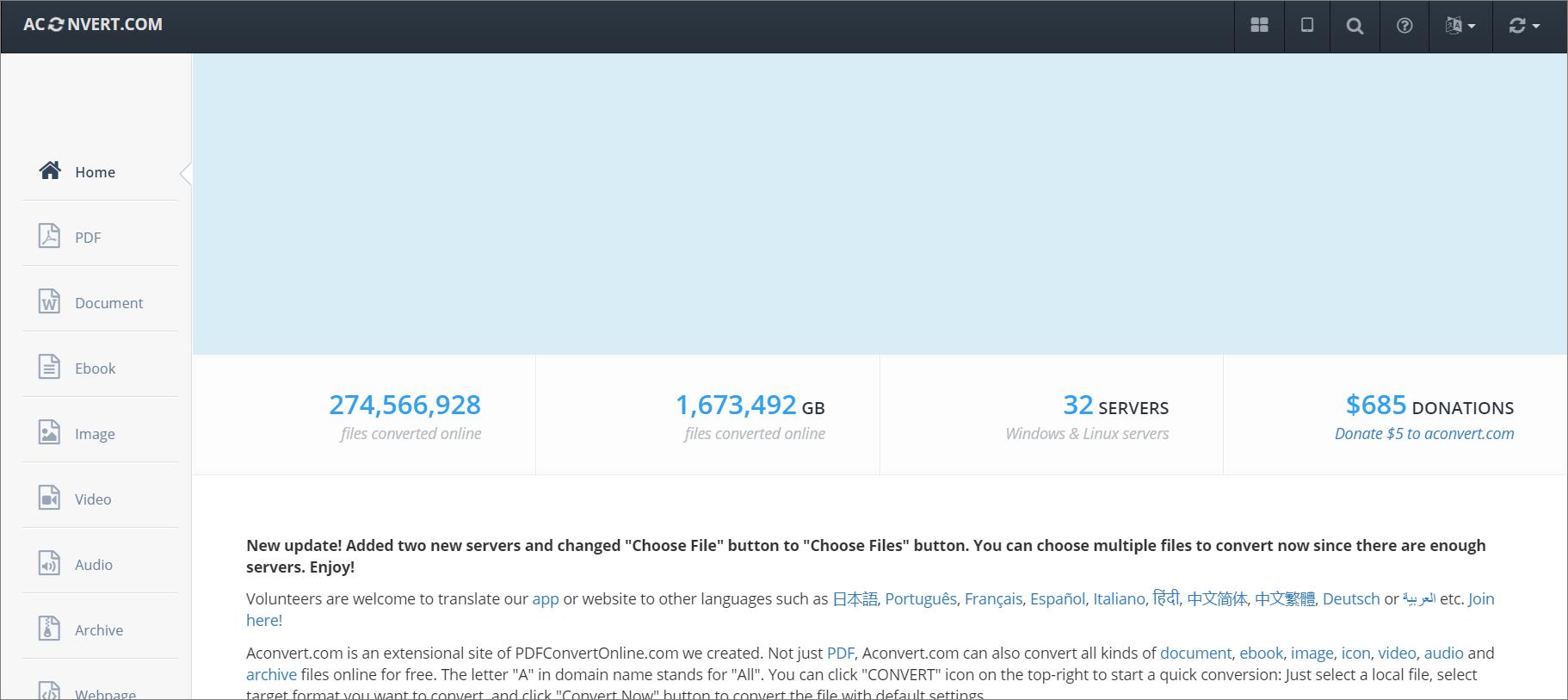Follow the 'document' link in description
The width and height of the screenshot is (1568, 700).
click(1196, 654)
